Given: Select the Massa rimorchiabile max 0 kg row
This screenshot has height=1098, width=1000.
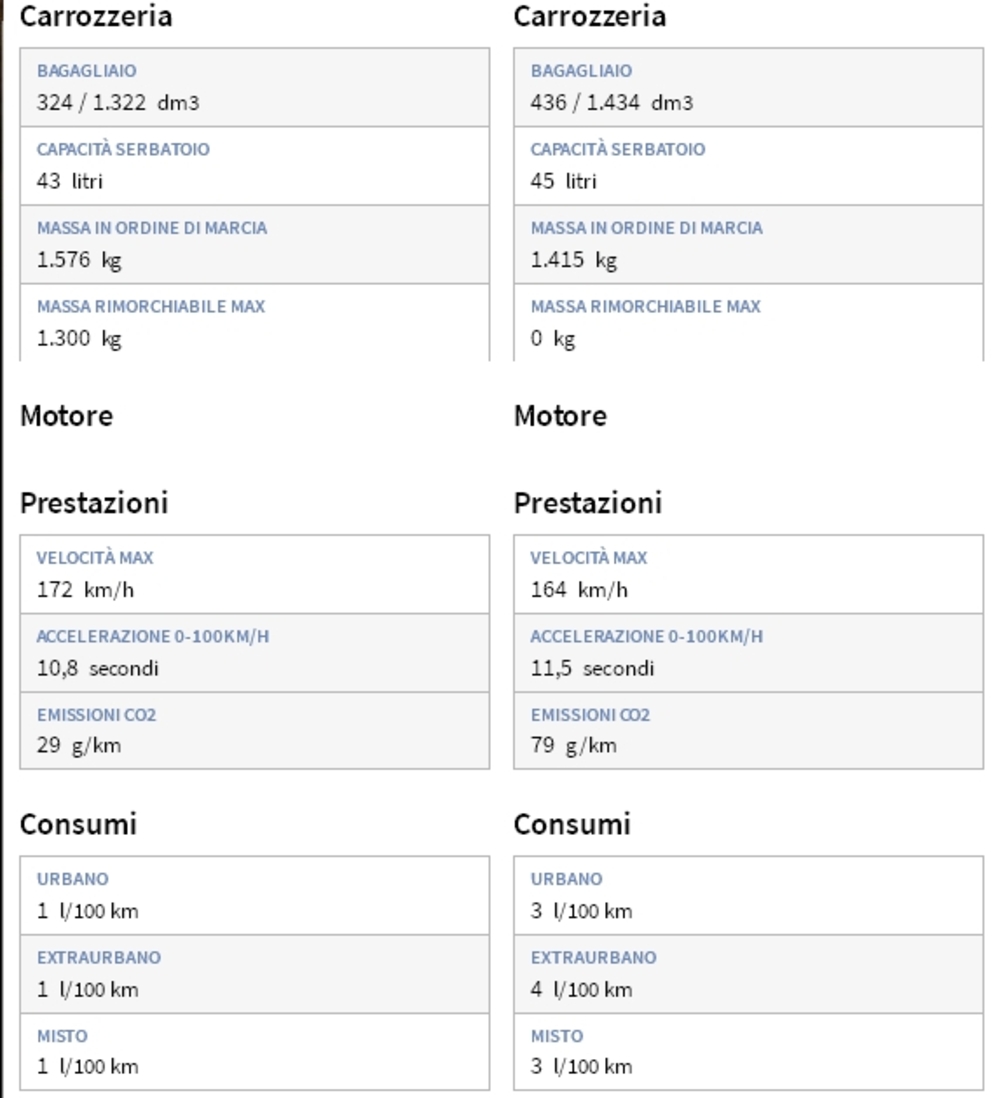Looking at the screenshot, I should pyautogui.click(x=749, y=323).
